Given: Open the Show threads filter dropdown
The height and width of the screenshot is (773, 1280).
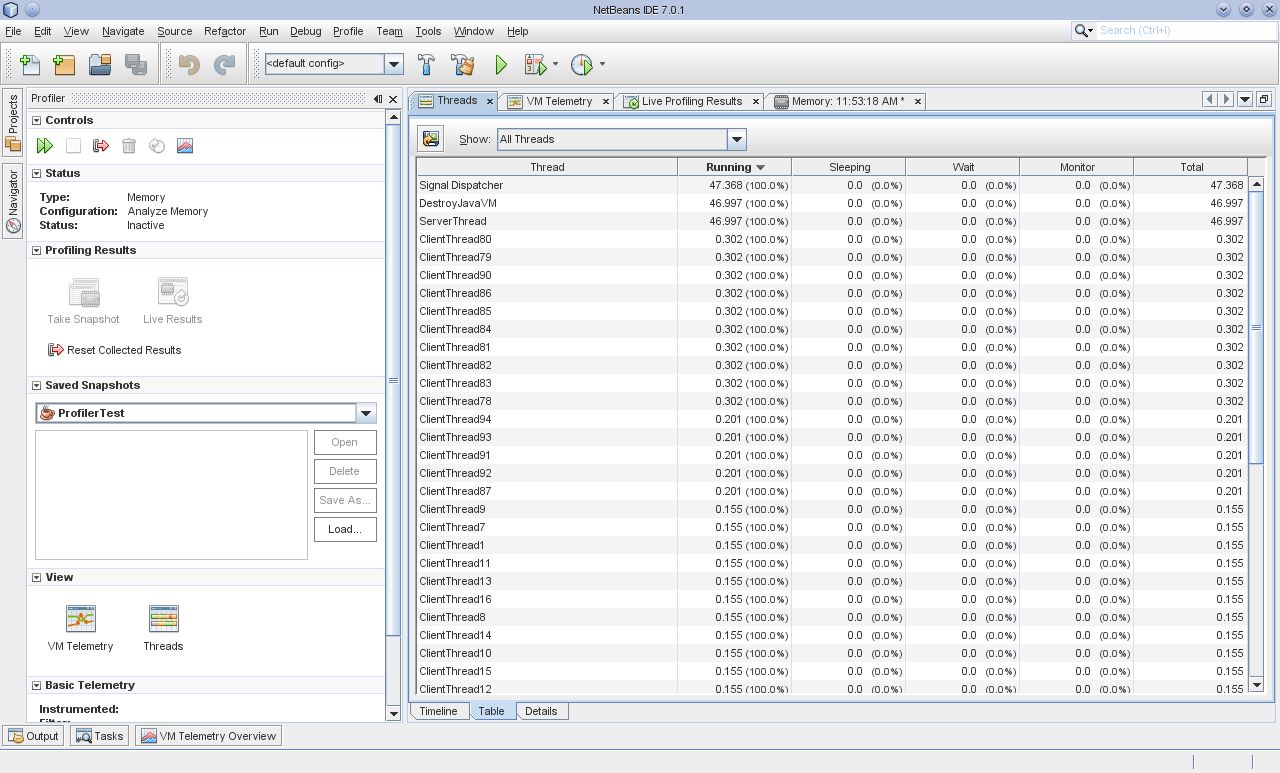Looking at the screenshot, I should (x=737, y=139).
